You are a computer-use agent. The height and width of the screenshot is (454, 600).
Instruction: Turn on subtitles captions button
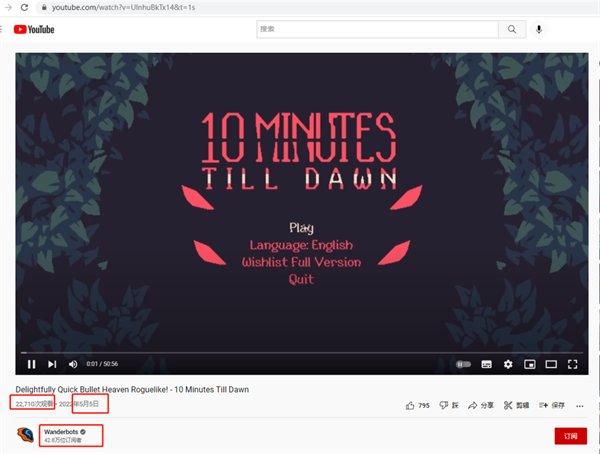click(x=486, y=364)
